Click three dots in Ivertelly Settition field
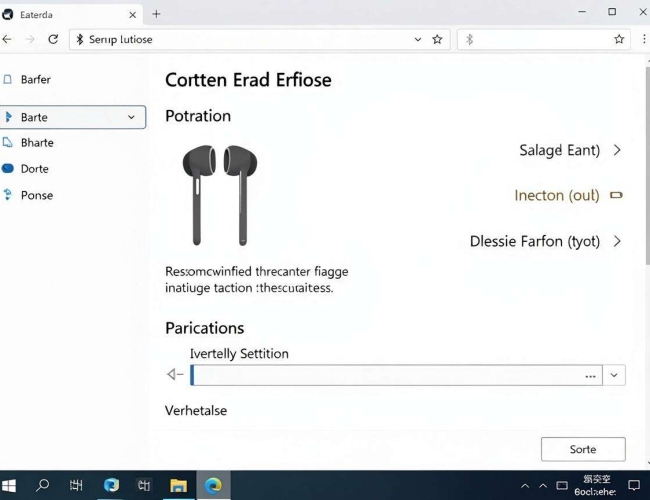Image resolution: width=650 pixels, height=500 pixels. click(590, 376)
